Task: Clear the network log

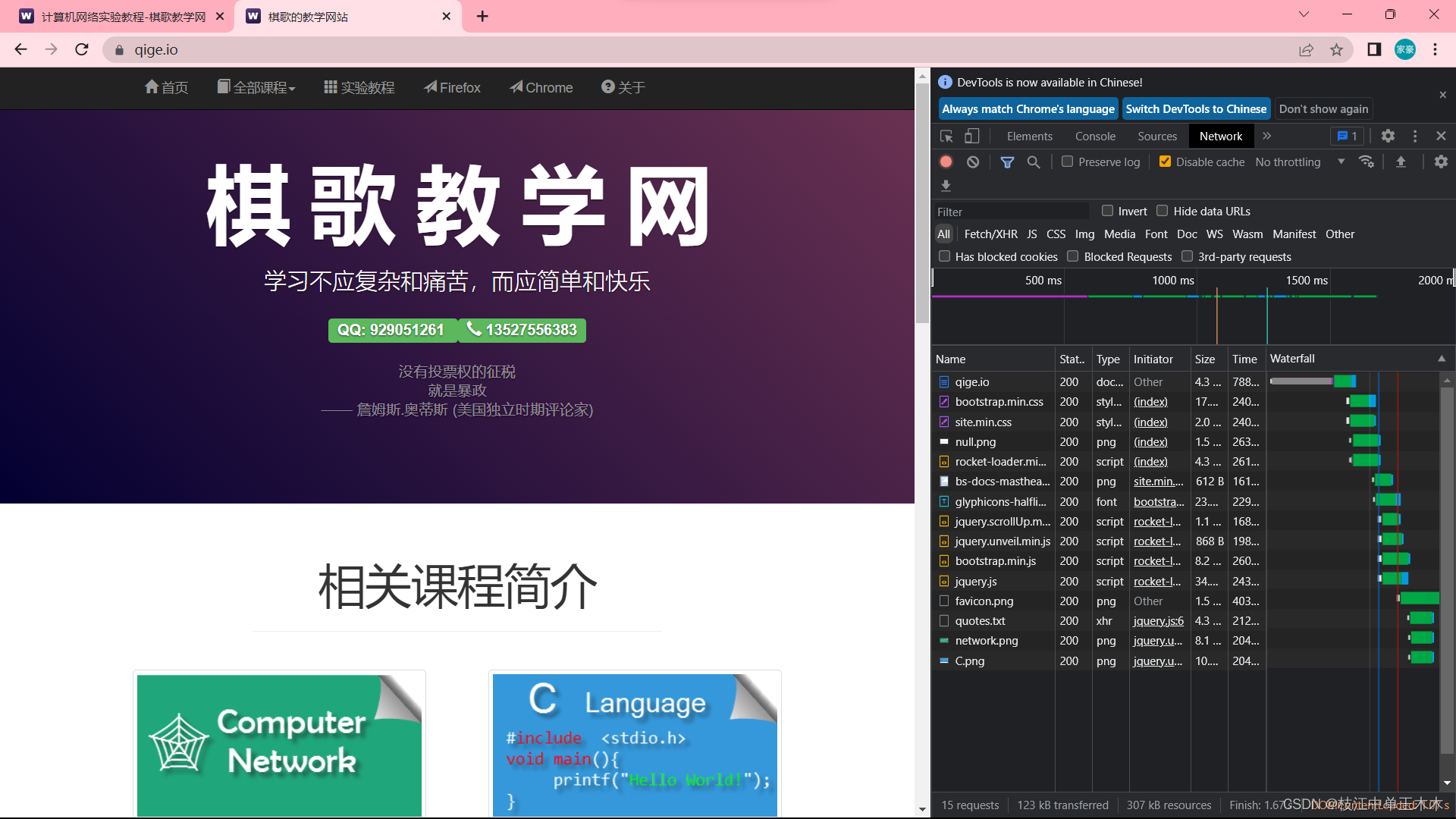Action: point(973,162)
